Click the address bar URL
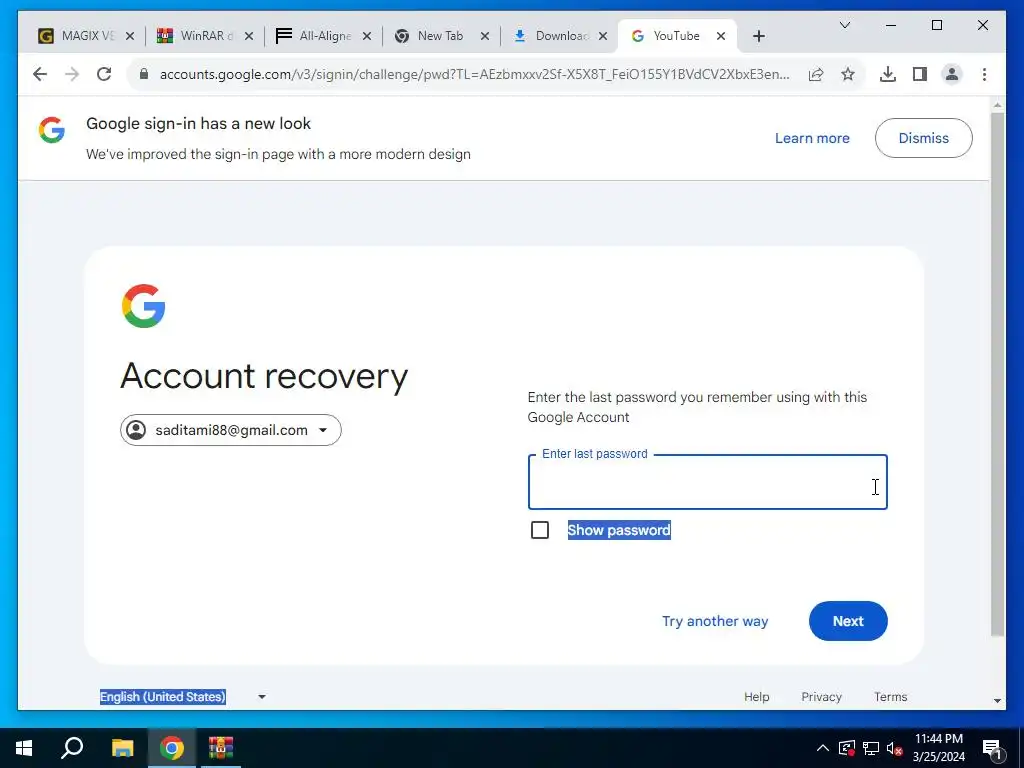This screenshot has width=1024, height=768. point(475,74)
